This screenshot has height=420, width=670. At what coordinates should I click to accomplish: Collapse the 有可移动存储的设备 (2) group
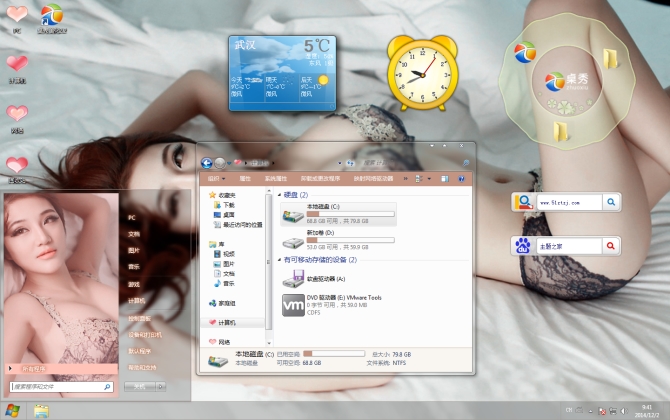280,260
